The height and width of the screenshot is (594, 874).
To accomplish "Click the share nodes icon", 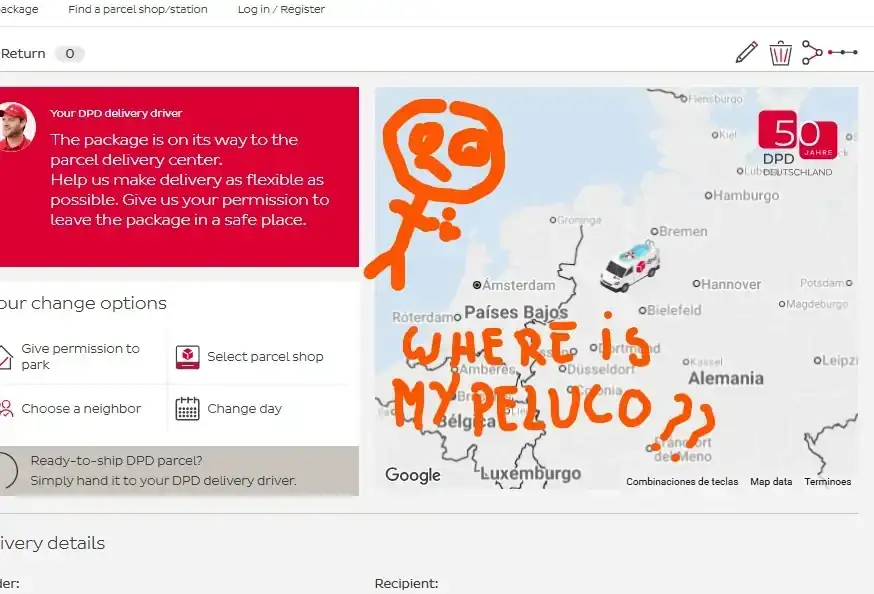I will pos(812,52).
